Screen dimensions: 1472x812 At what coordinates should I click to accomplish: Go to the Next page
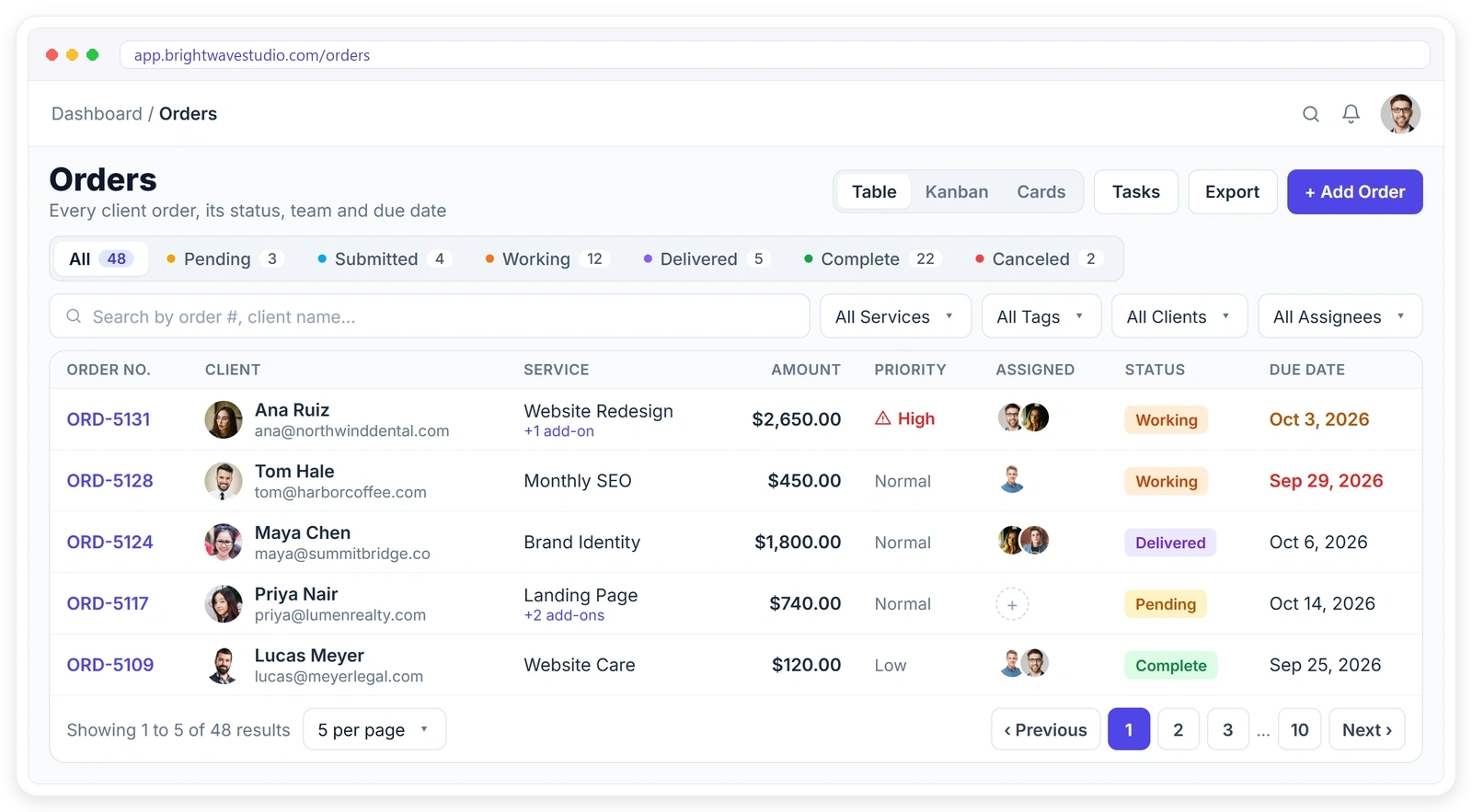1366,729
